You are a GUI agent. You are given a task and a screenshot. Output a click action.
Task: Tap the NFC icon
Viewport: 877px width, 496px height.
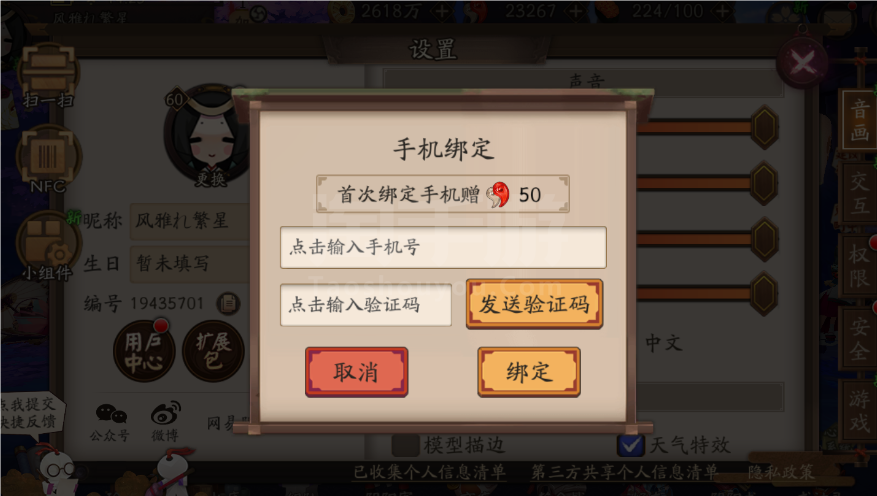pyautogui.click(x=48, y=159)
